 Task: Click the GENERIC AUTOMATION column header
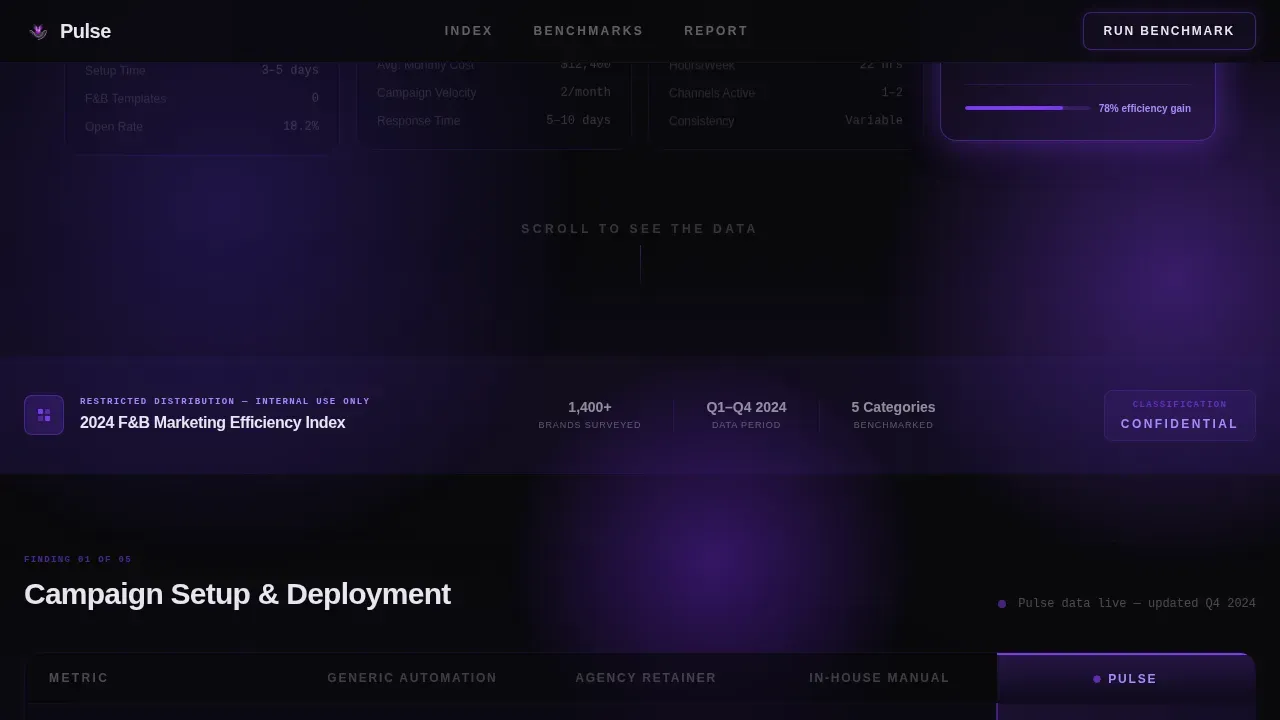click(412, 678)
